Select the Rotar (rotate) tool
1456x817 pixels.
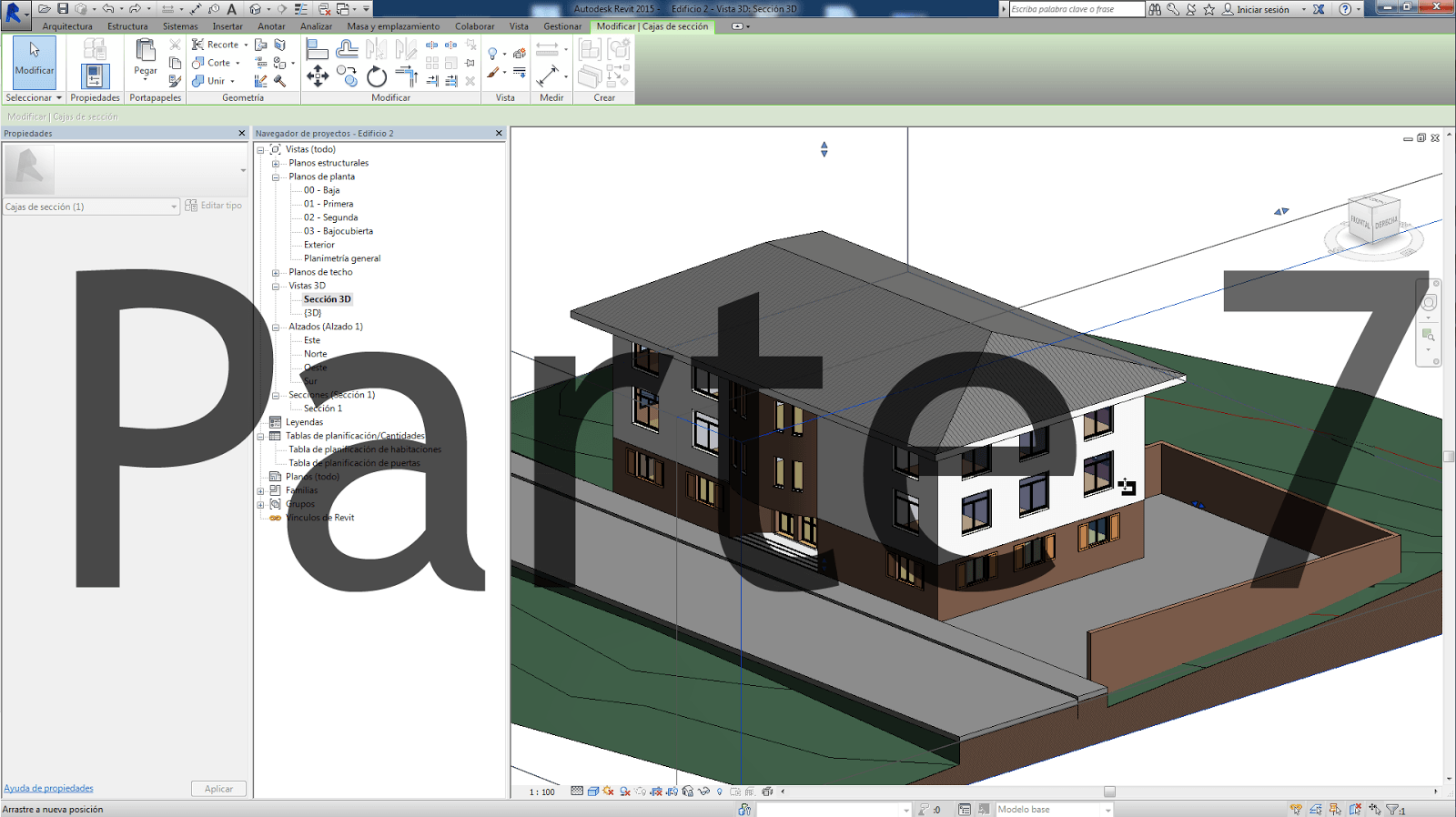(377, 76)
